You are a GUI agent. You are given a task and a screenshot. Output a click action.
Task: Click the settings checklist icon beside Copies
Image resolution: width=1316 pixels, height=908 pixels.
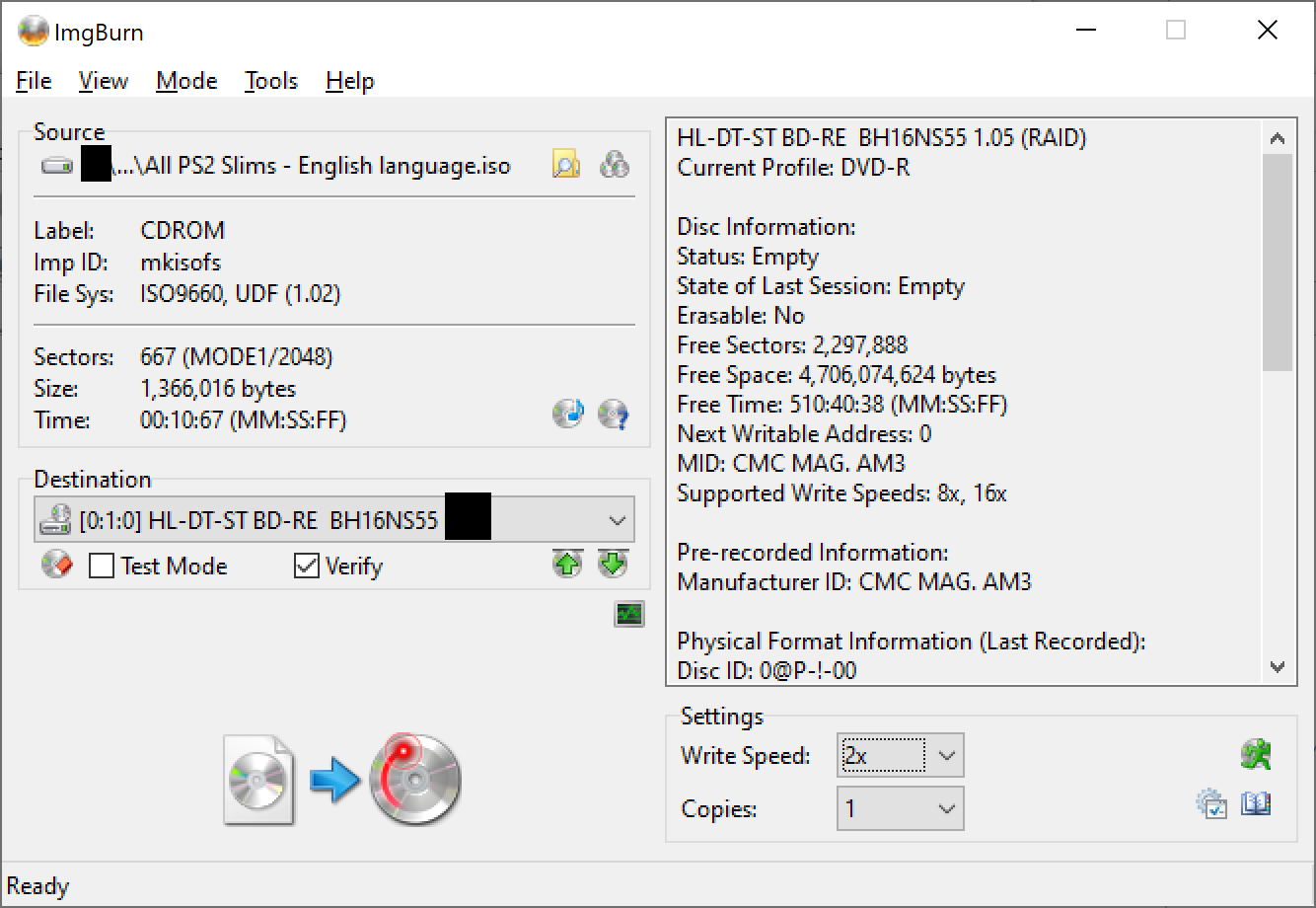[1210, 804]
